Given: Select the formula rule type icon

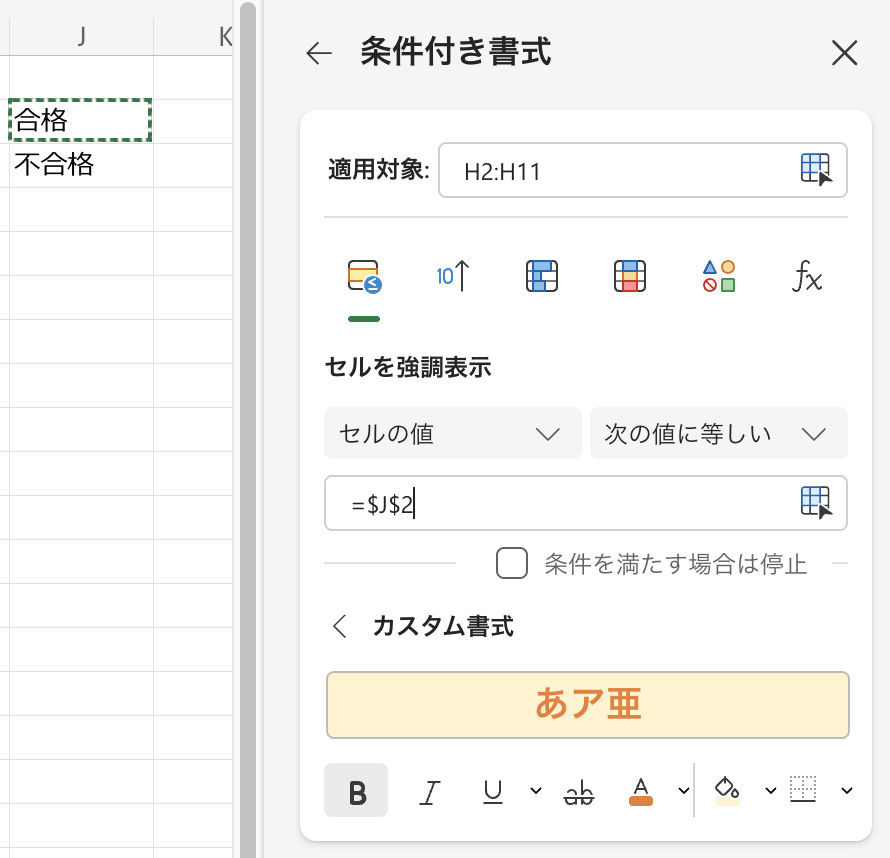Looking at the screenshot, I should click(x=806, y=276).
